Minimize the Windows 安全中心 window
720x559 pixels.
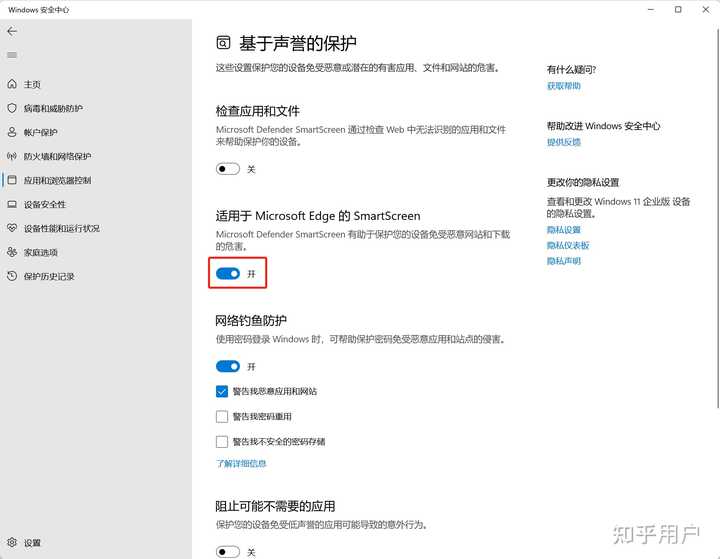click(x=651, y=9)
